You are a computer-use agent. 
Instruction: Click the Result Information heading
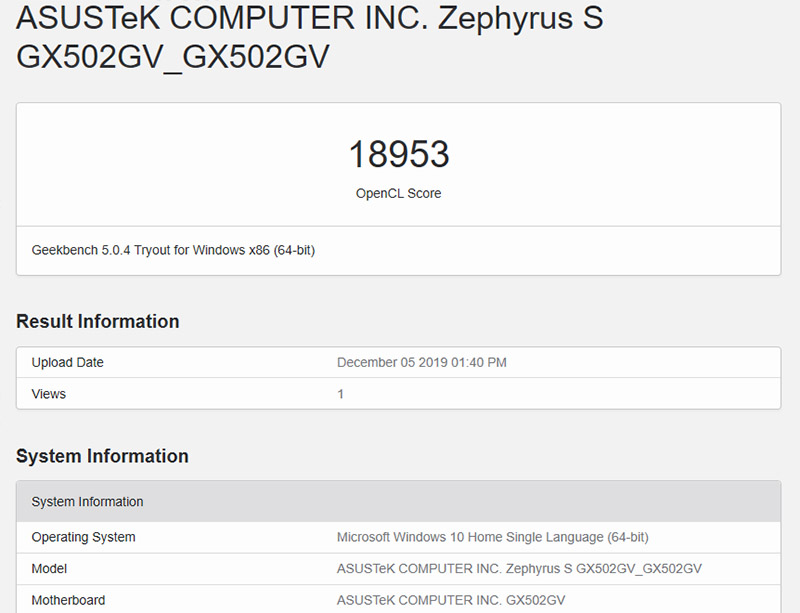pyautogui.click(x=98, y=321)
